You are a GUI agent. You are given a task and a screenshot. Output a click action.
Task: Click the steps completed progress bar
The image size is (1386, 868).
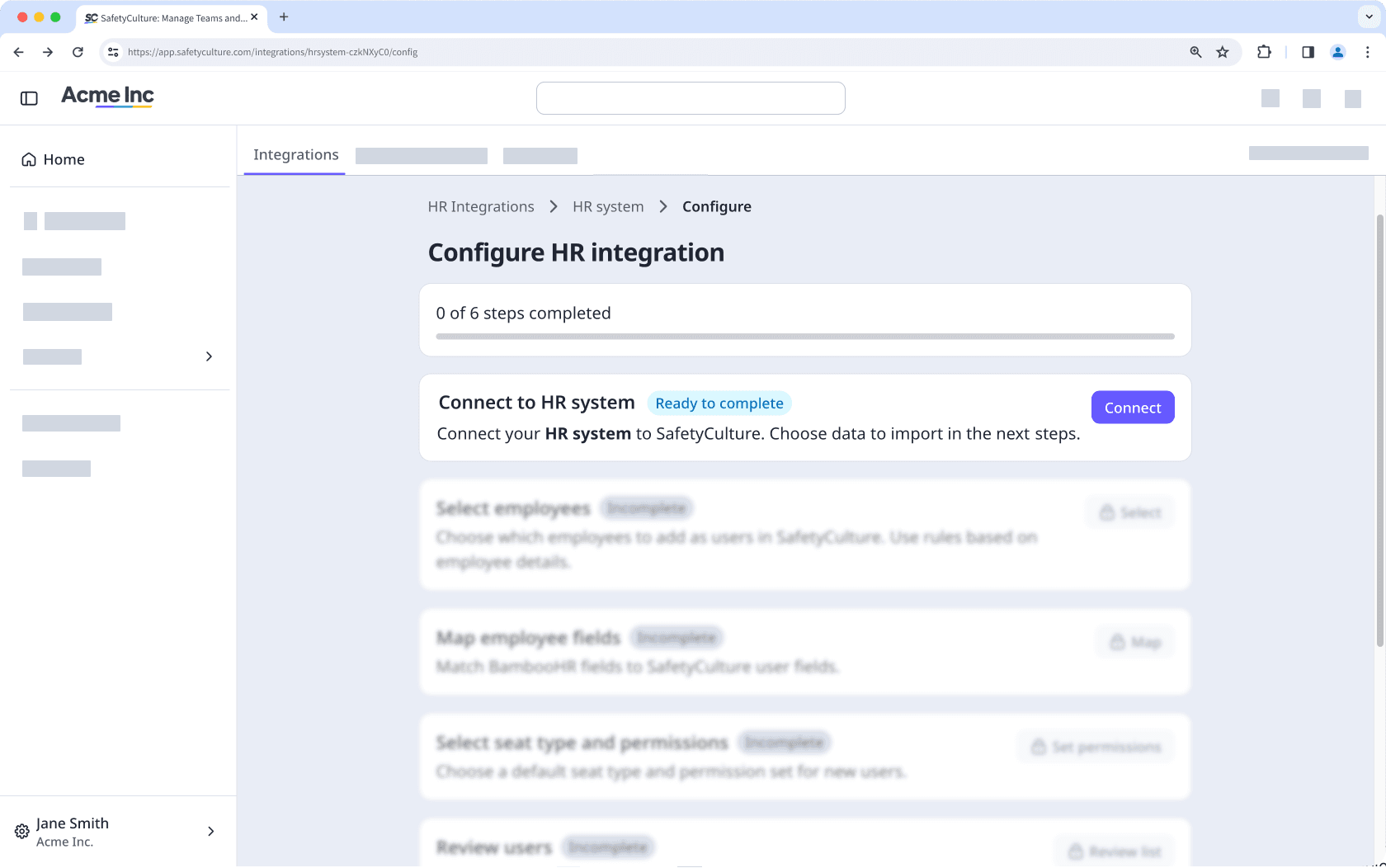805,337
